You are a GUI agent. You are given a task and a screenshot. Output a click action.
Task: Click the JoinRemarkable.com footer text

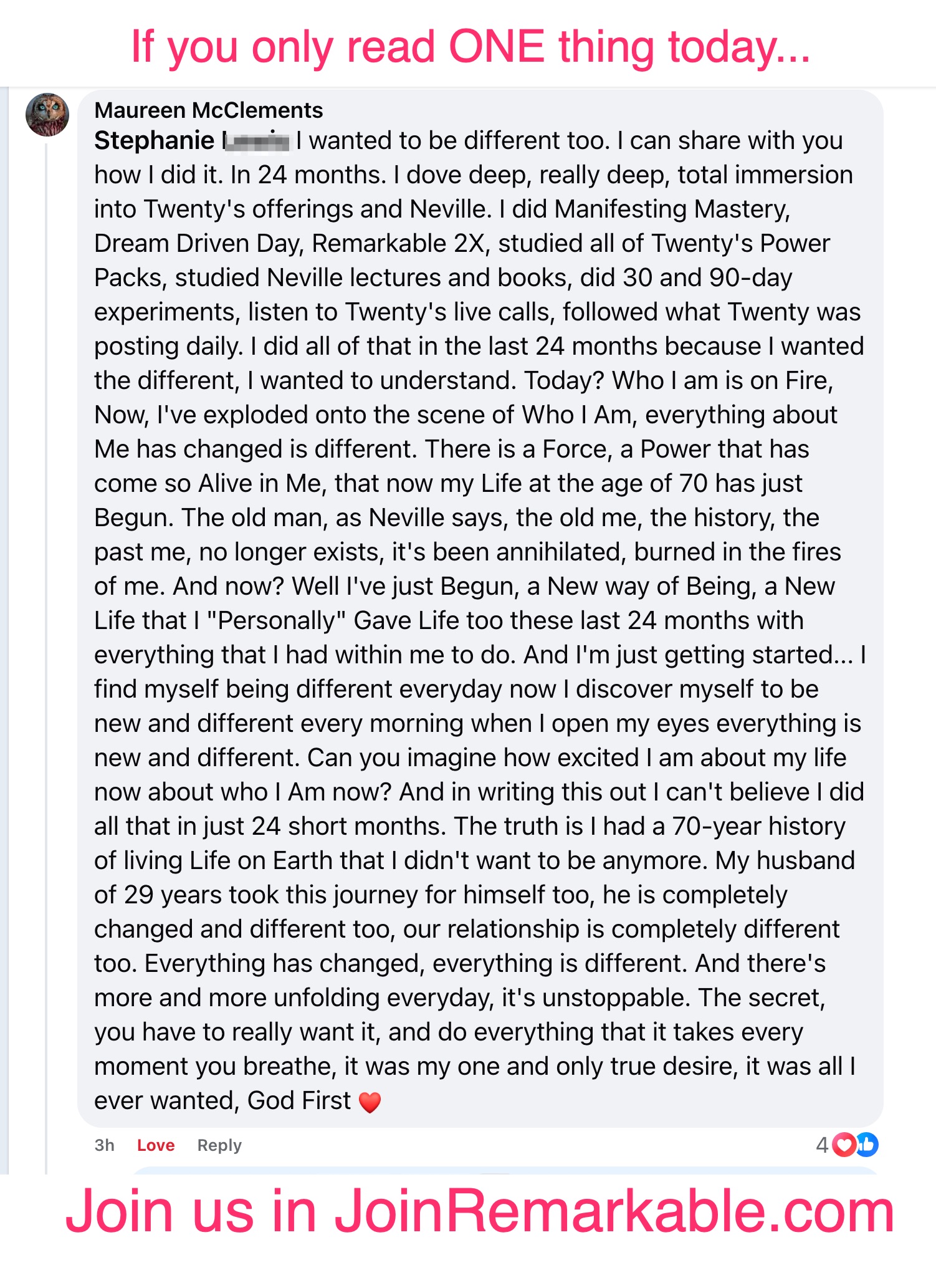[x=480, y=1211]
